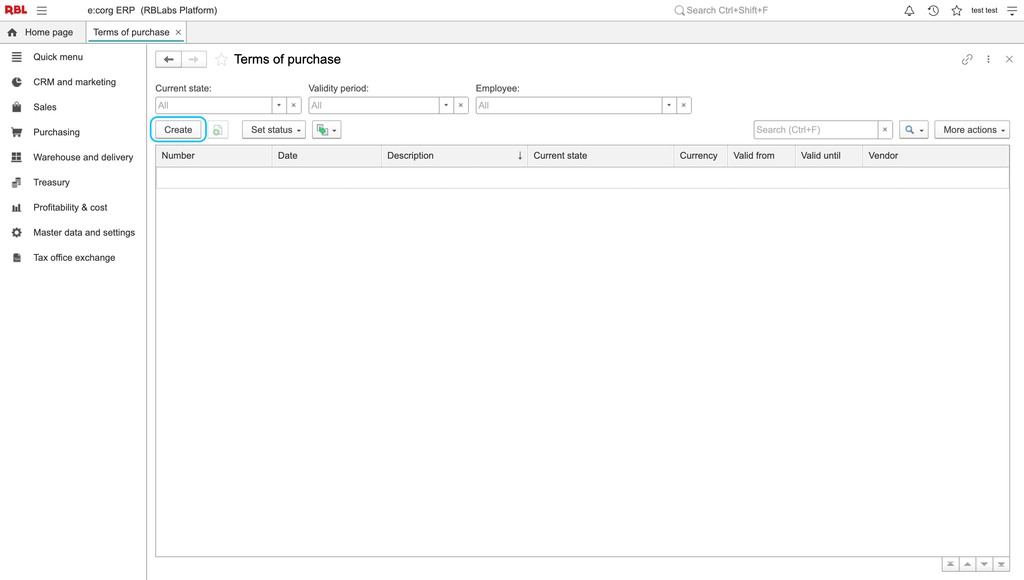Image resolution: width=1024 pixels, height=580 pixels.
Task: Open Quick menu in sidebar
Action: pos(58,57)
